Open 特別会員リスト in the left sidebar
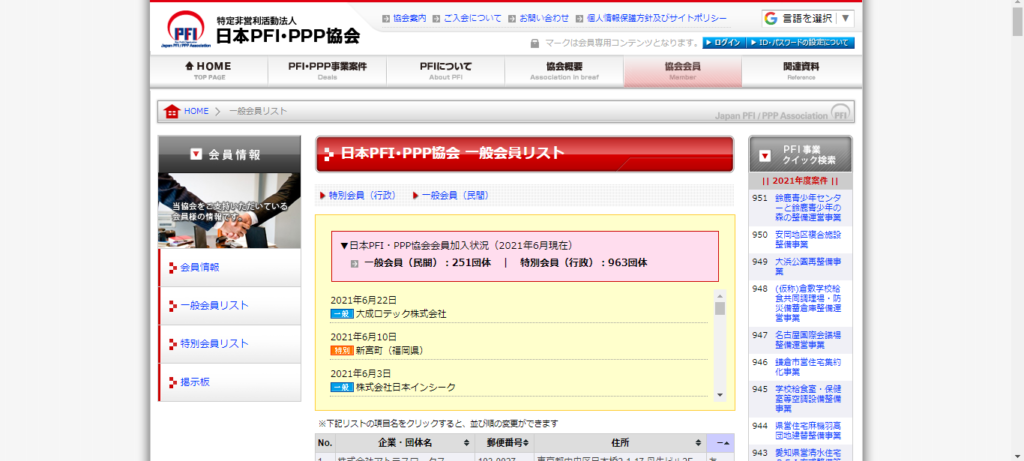This screenshot has width=1024, height=461. click(x=214, y=343)
